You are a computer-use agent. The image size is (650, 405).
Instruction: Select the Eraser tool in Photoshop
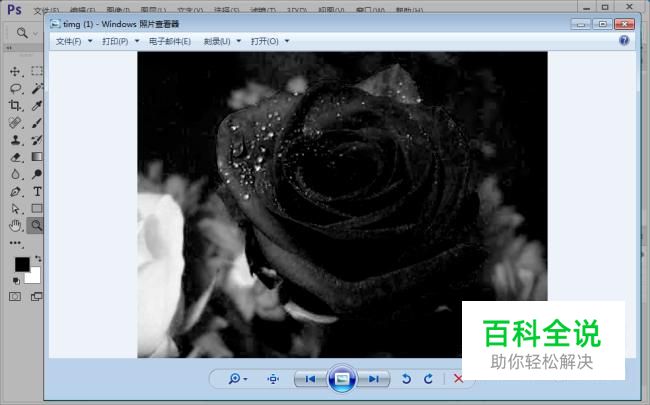point(15,157)
